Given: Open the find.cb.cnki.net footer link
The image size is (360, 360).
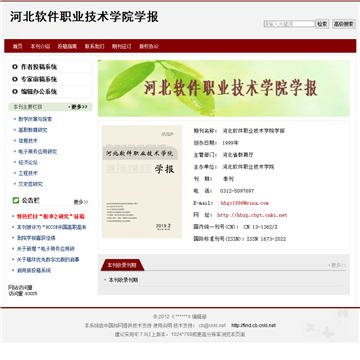Looking at the screenshot, I should [254, 325].
